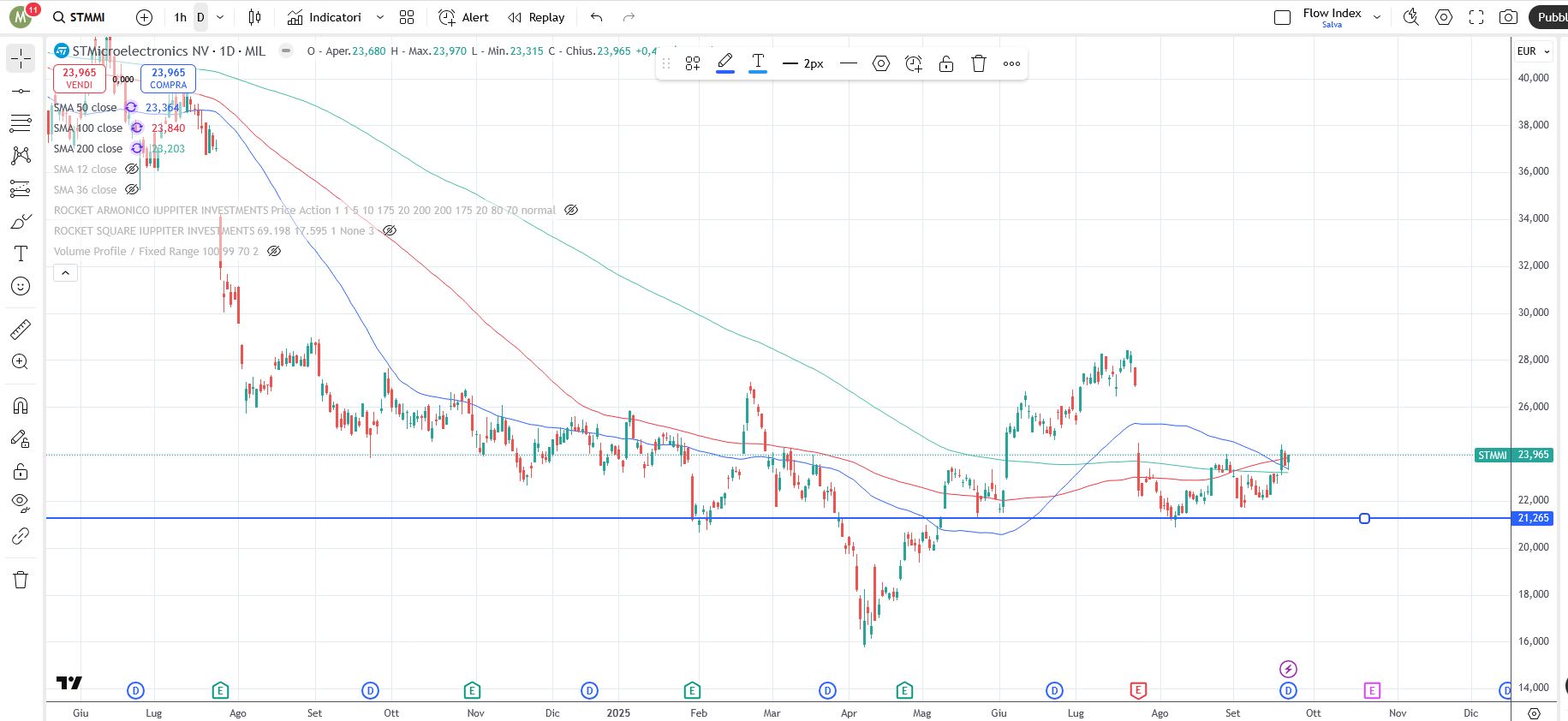Change the line color pencil swatch
This screenshot has width=1568, height=721.
tap(725, 63)
